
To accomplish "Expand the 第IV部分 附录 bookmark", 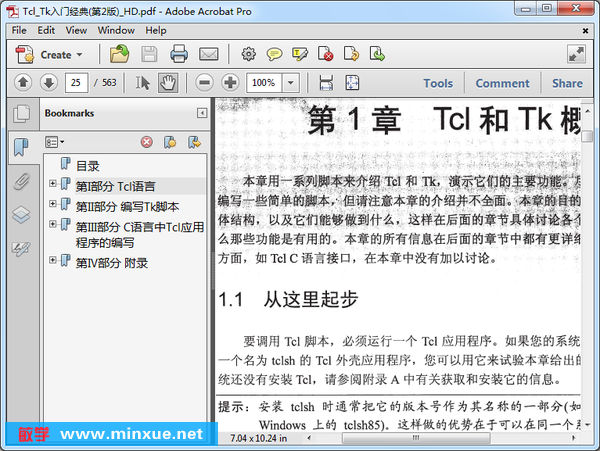I will tap(53, 260).
